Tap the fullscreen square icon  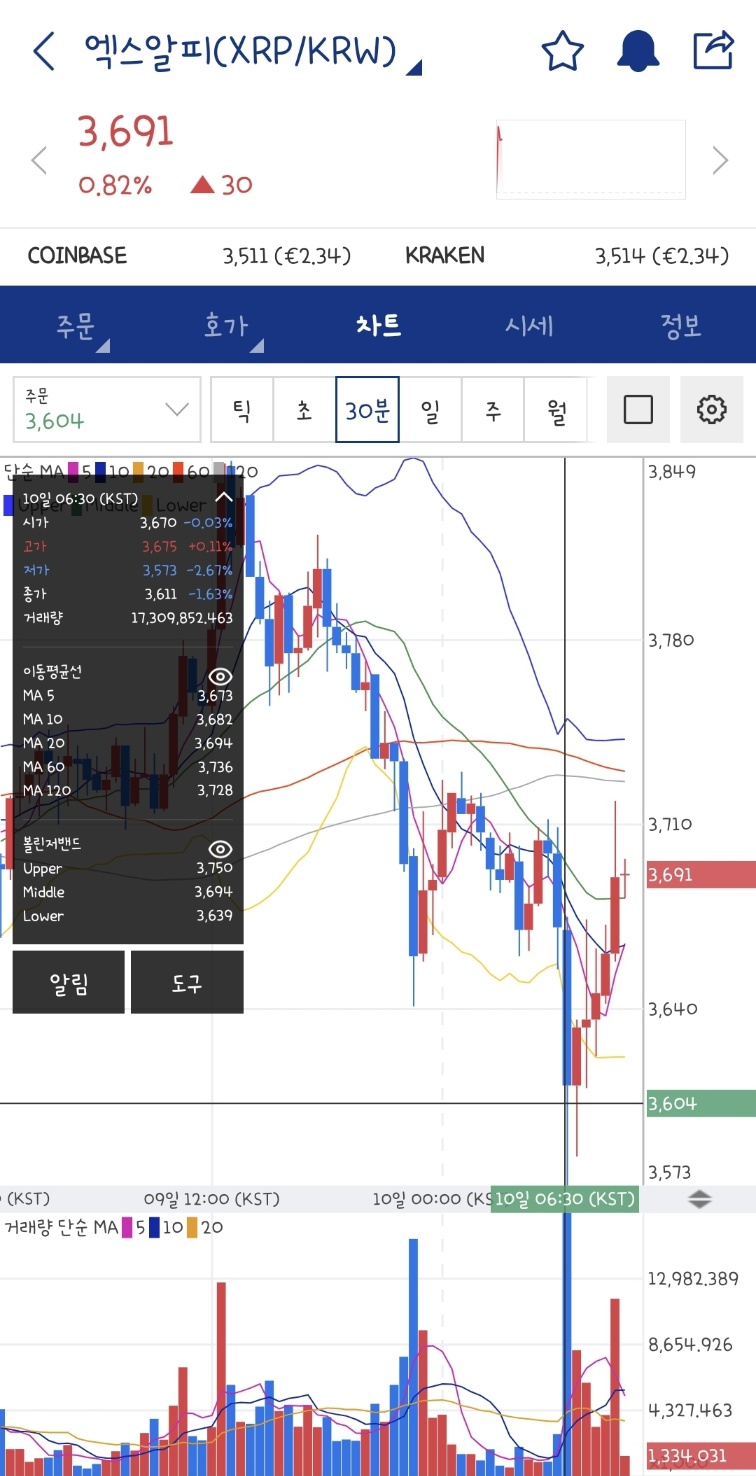(638, 409)
